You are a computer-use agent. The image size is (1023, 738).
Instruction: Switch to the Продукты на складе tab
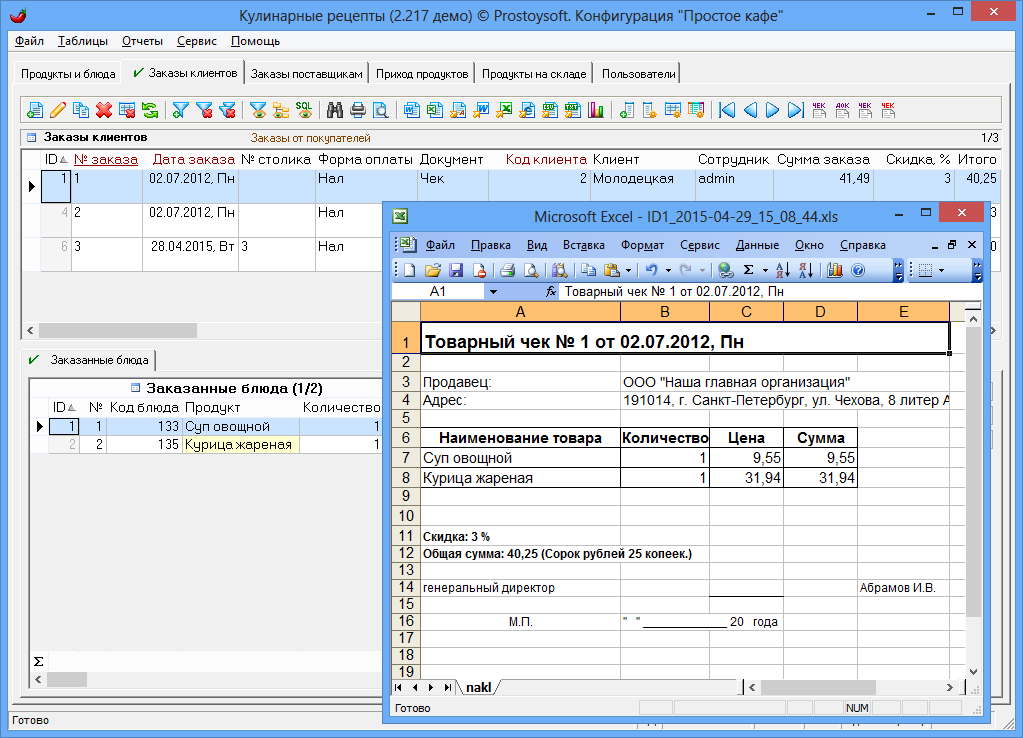[x=532, y=74]
